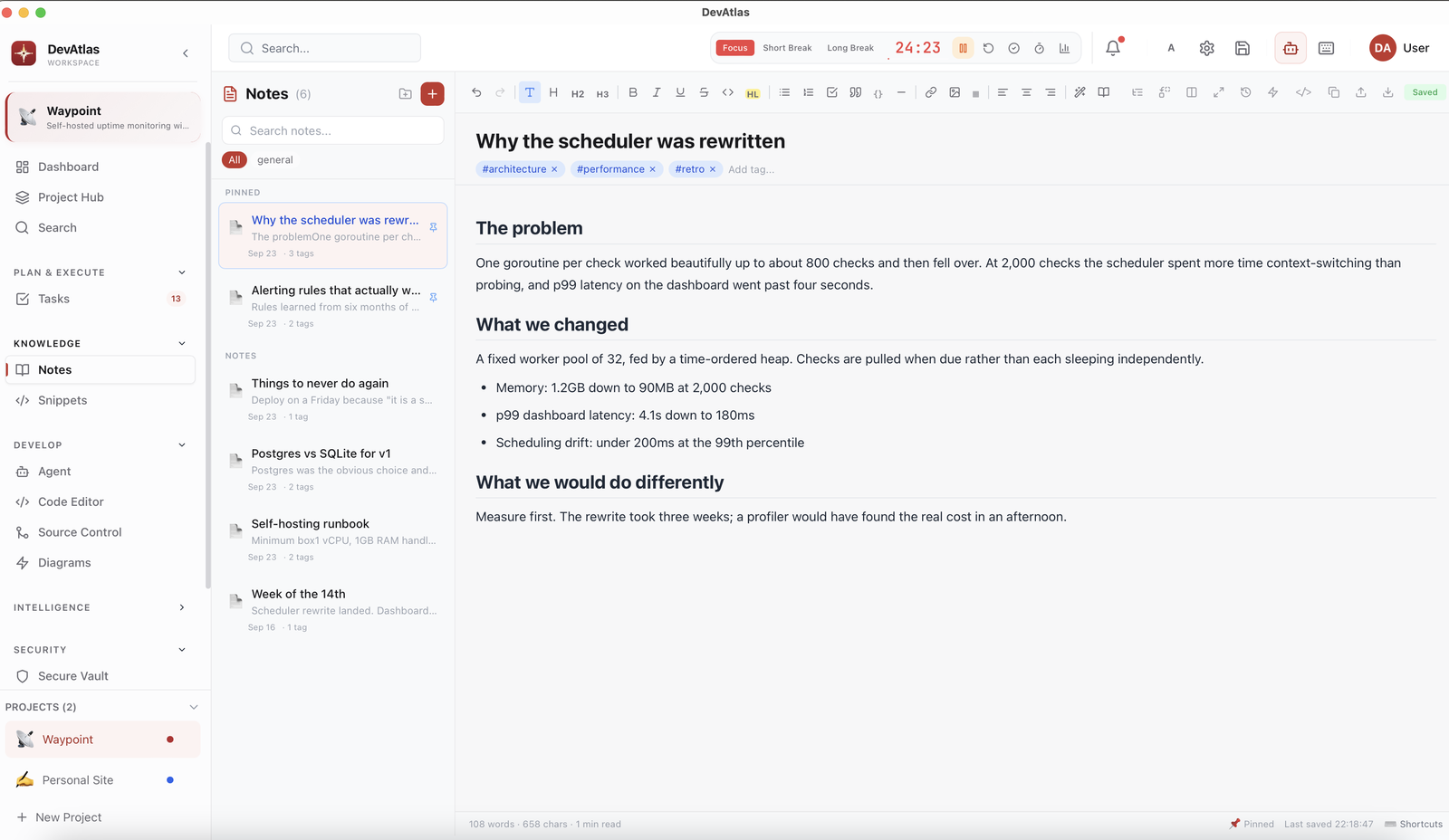Unpin the Alerting rules note
The height and width of the screenshot is (840, 1449).
pyautogui.click(x=433, y=297)
